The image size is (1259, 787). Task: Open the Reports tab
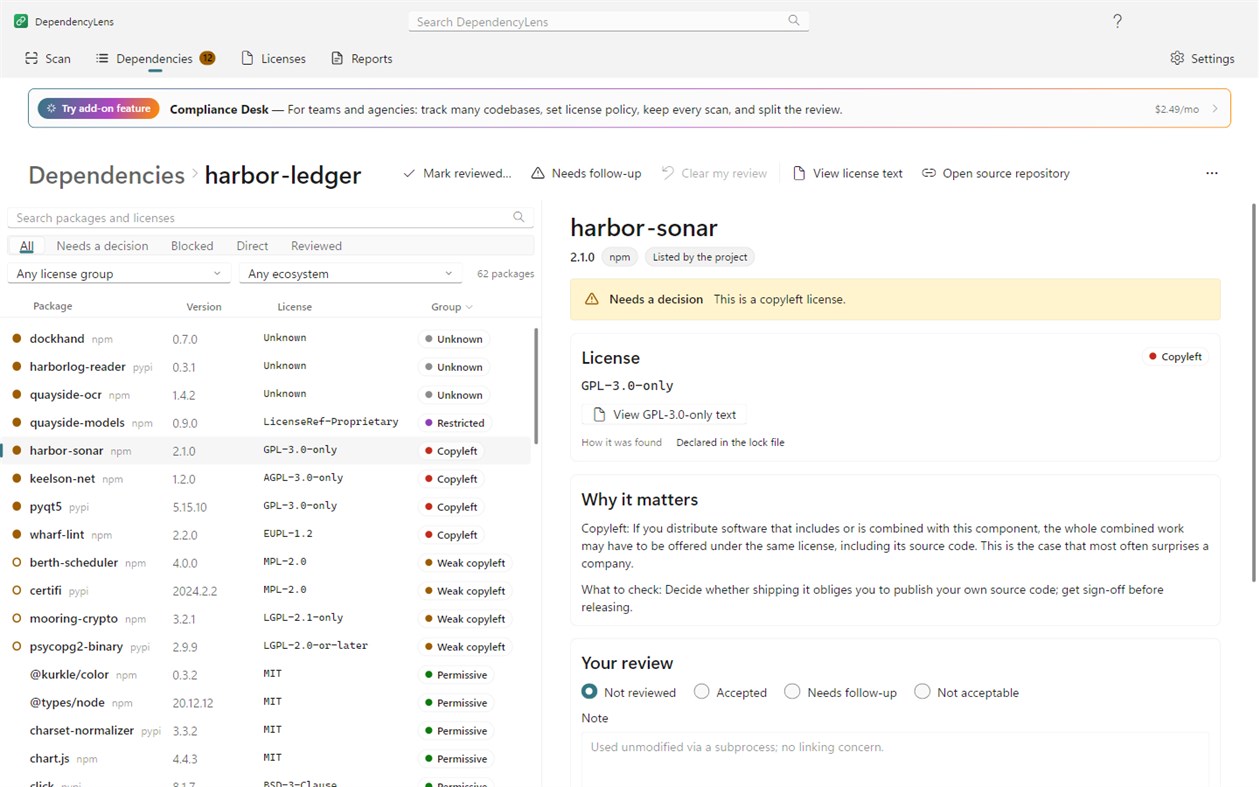coord(361,58)
